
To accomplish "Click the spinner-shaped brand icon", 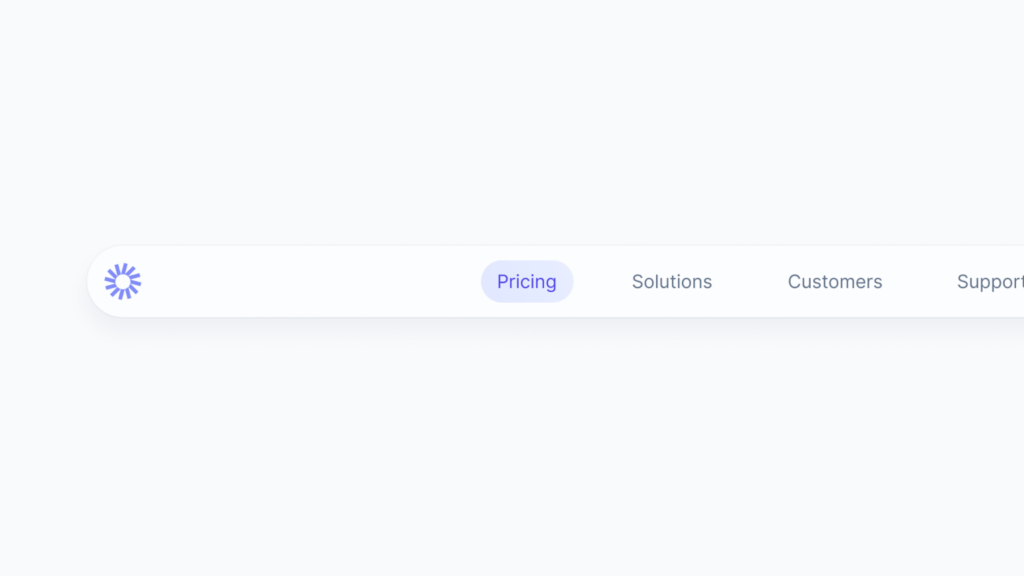I will [123, 281].
